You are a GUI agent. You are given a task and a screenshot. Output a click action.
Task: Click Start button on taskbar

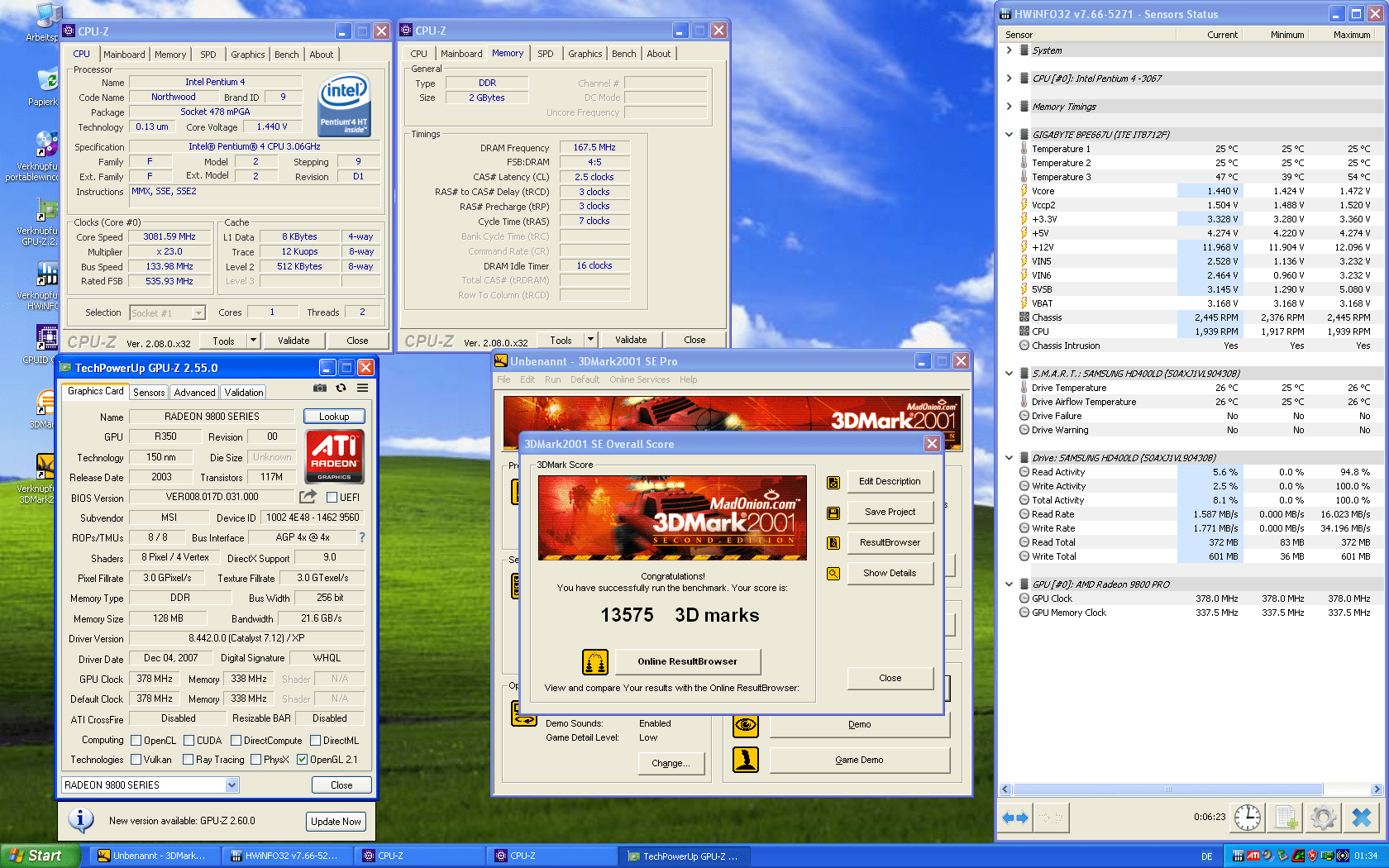(41, 856)
